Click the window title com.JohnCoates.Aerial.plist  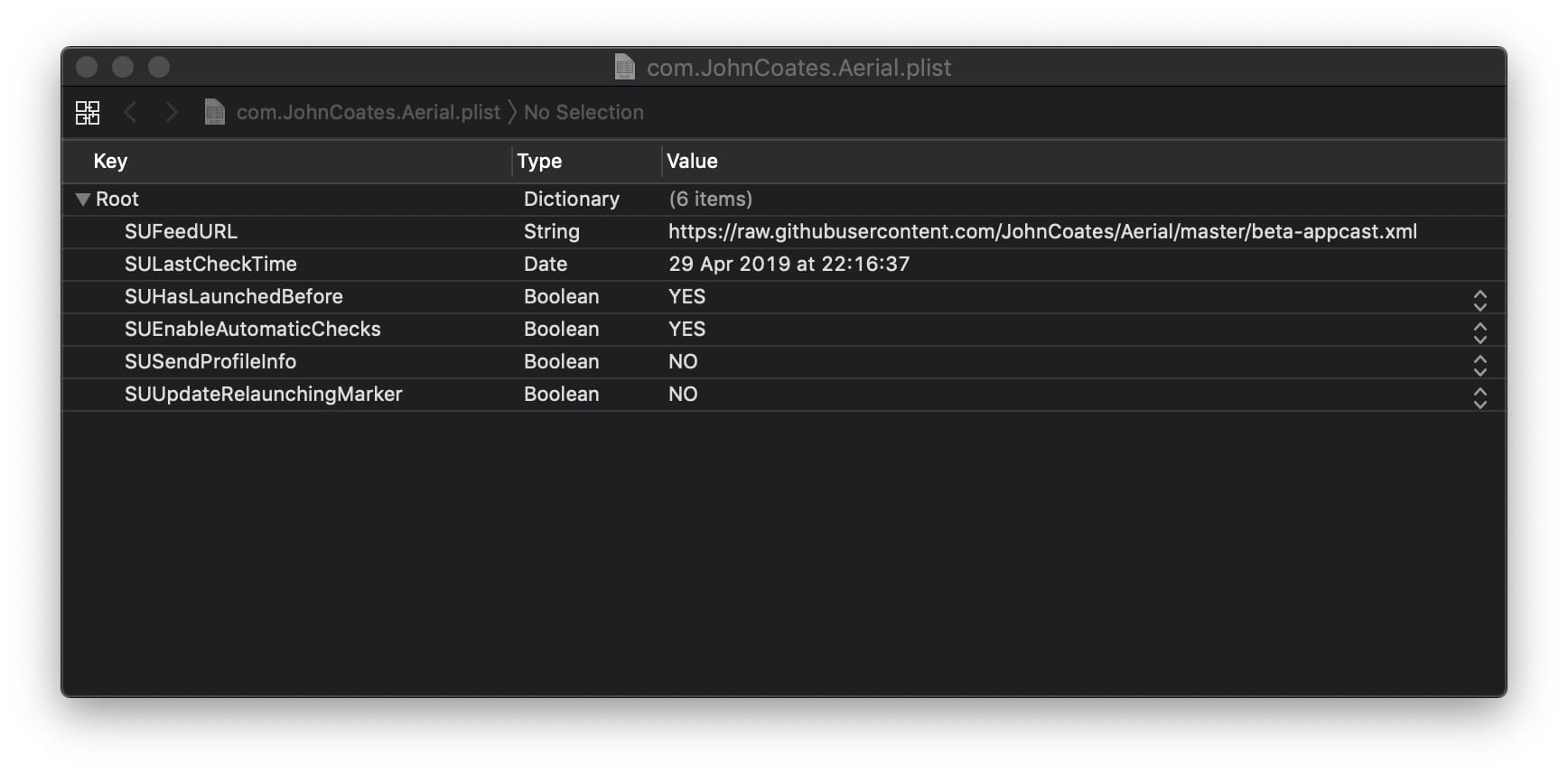[x=798, y=68]
